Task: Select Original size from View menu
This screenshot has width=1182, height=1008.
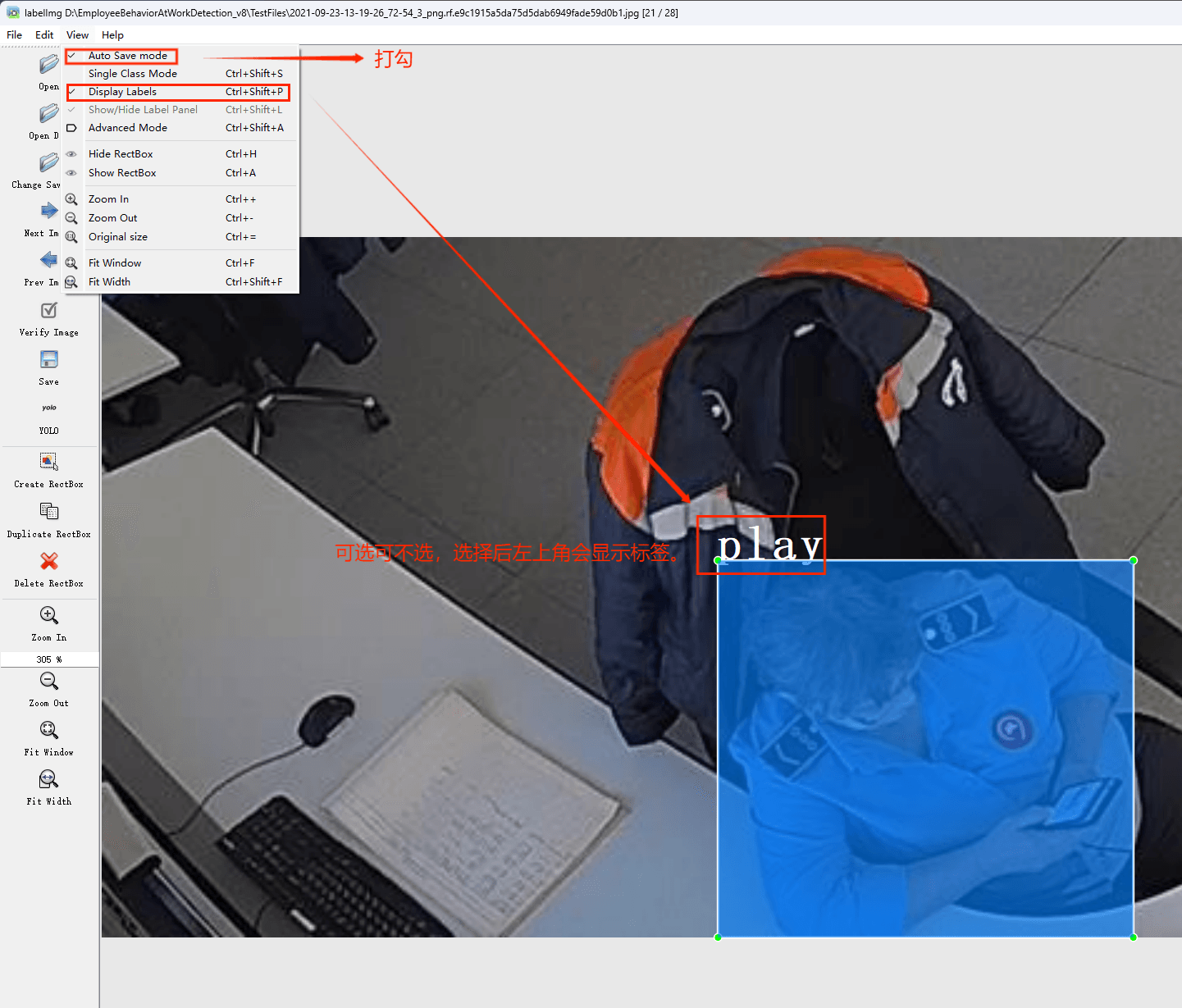Action: pos(181,237)
